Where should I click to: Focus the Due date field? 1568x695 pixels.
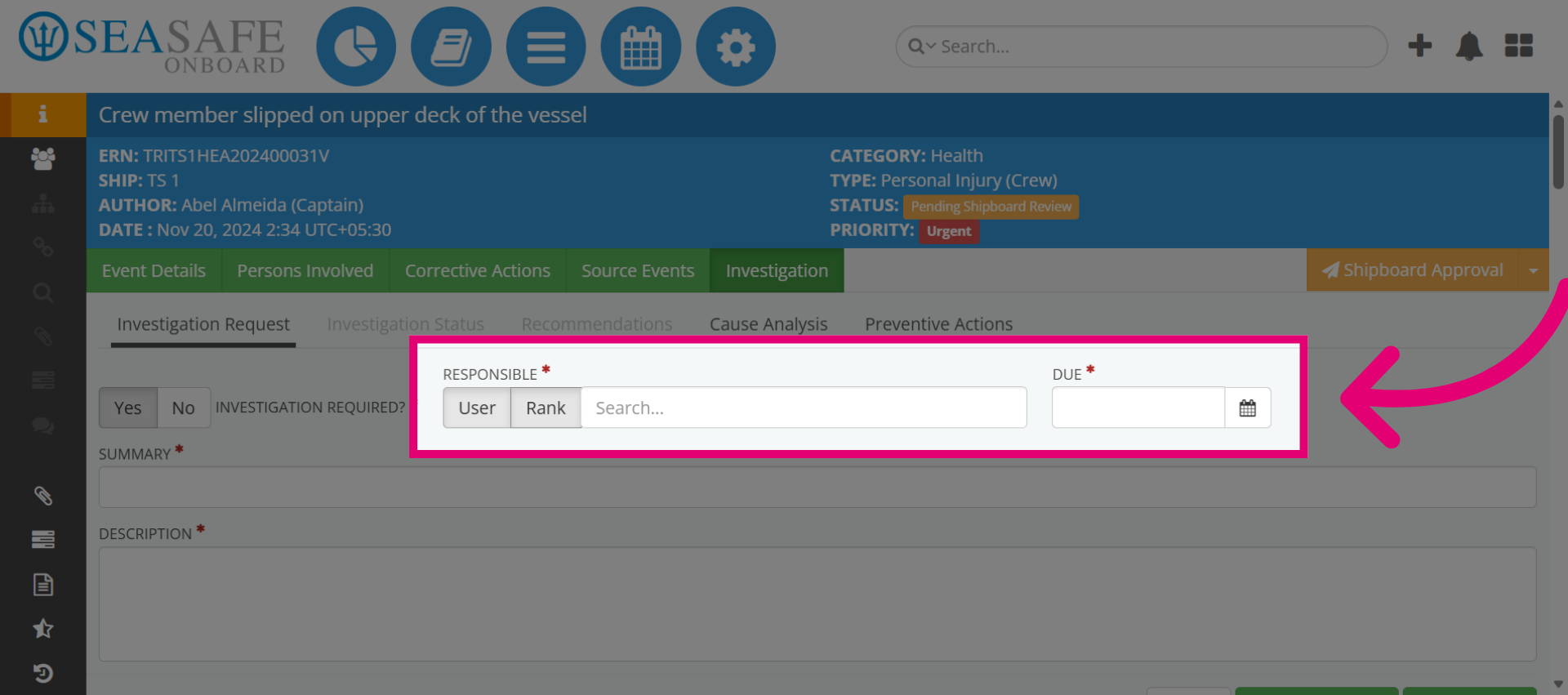(x=1138, y=408)
